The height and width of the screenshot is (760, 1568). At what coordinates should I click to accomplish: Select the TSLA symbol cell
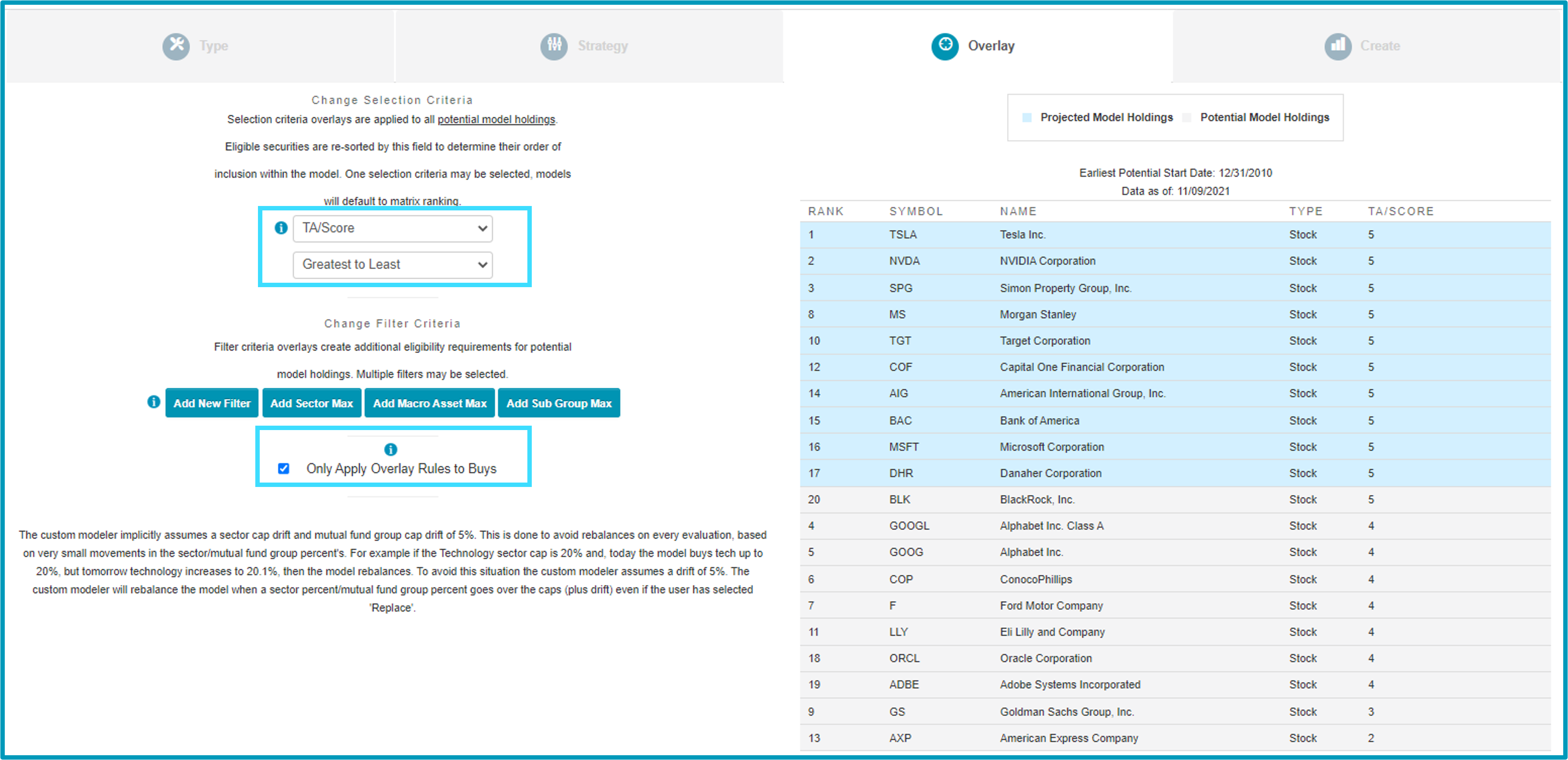tap(903, 235)
